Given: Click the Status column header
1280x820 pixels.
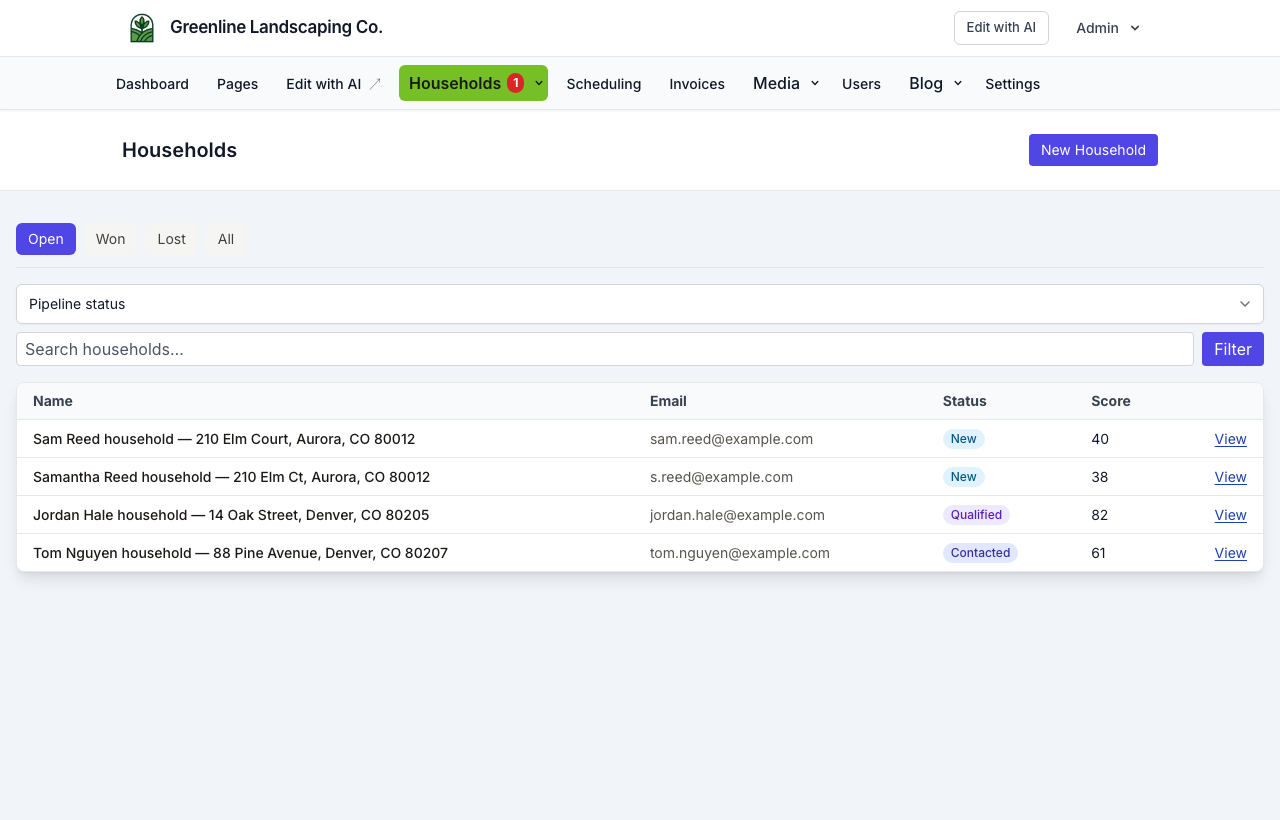Looking at the screenshot, I should pos(964,401).
